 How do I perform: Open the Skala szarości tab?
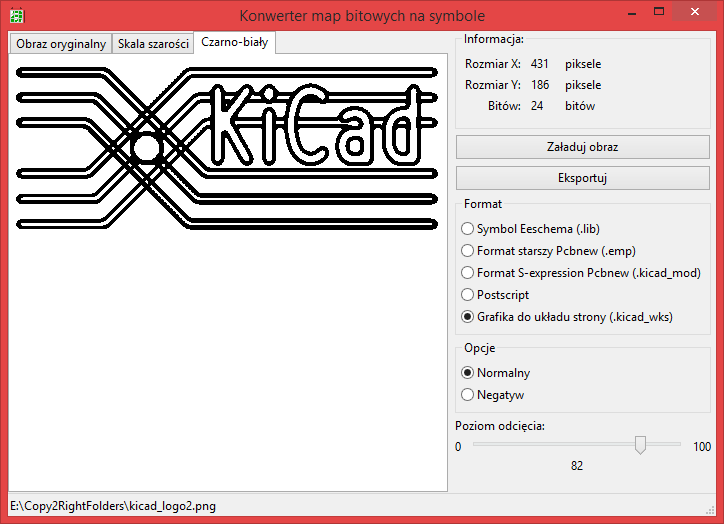(153, 44)
